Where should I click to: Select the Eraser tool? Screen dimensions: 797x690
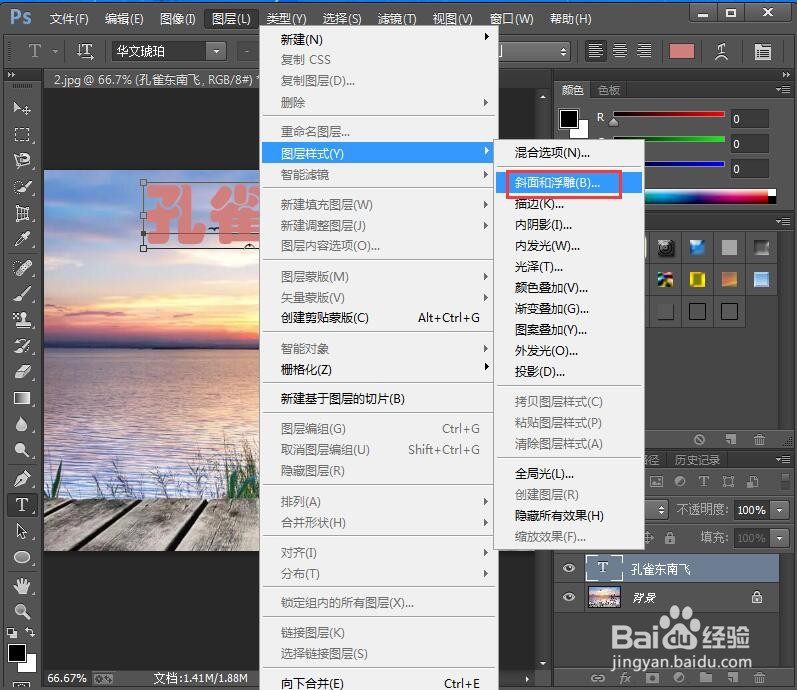click(x=21, y=372)
